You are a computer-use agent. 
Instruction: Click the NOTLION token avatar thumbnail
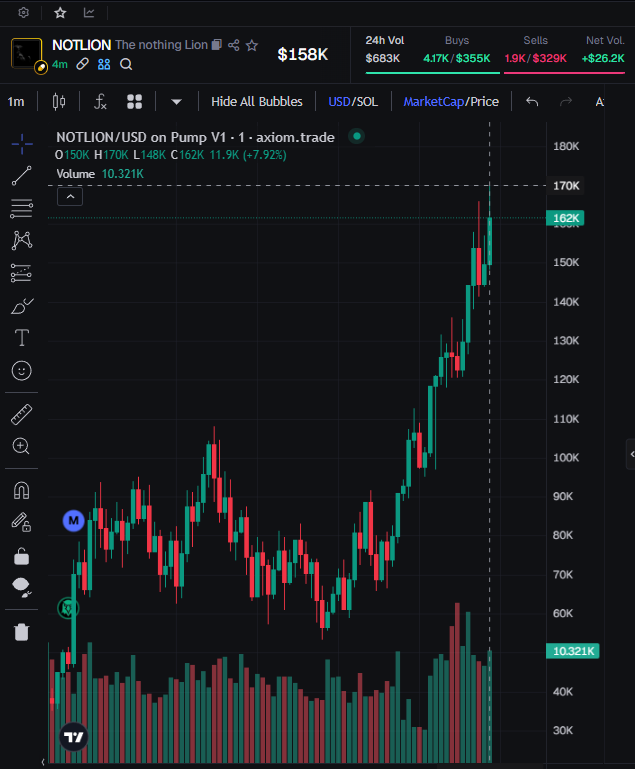point(26,53)
